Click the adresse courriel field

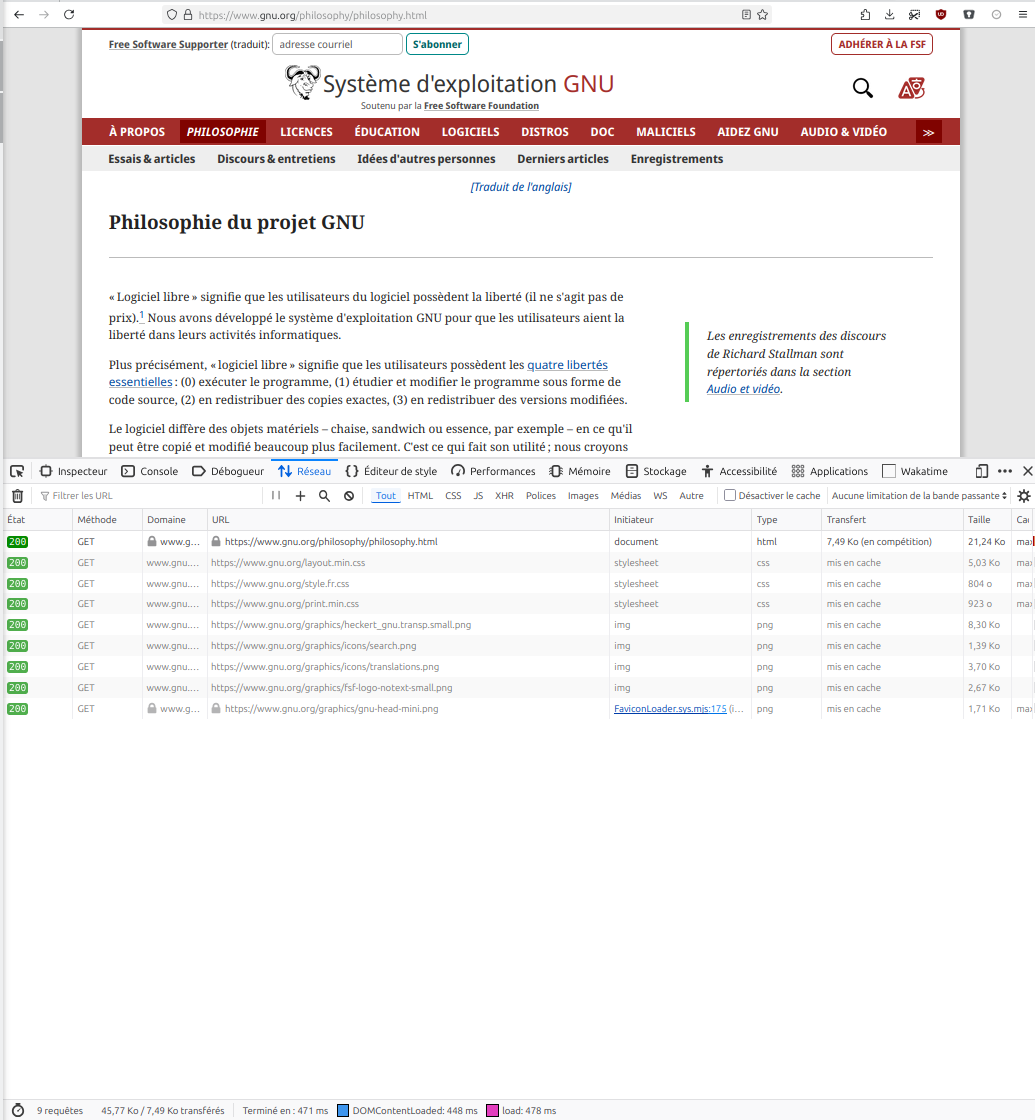[x=337, y=44]
